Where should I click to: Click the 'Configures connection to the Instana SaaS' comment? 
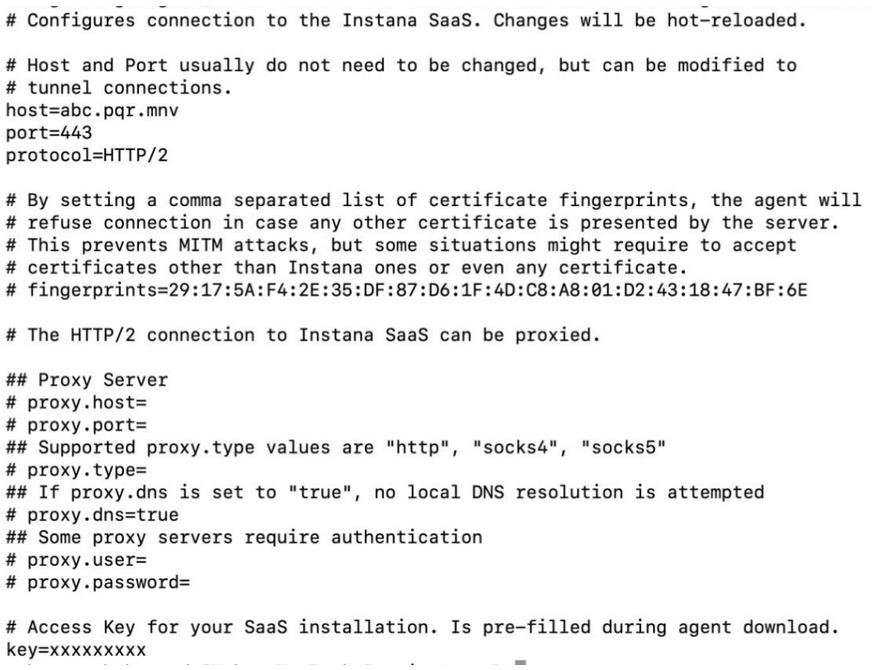(x=406, y=21)
